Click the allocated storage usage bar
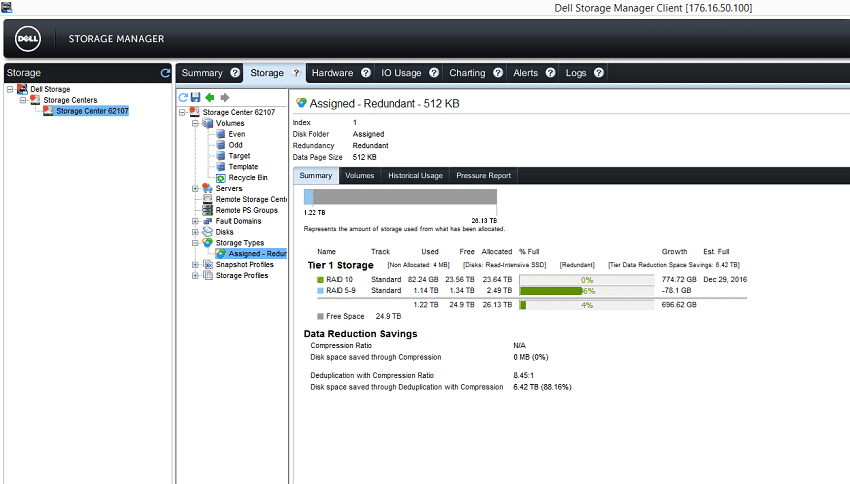This screenshot has width=850, height=484. (401, 197)
